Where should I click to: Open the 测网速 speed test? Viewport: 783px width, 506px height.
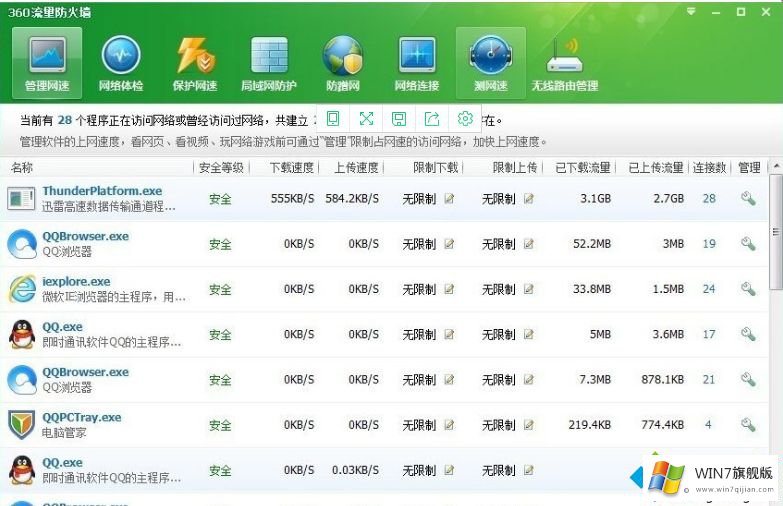point(491,63)
